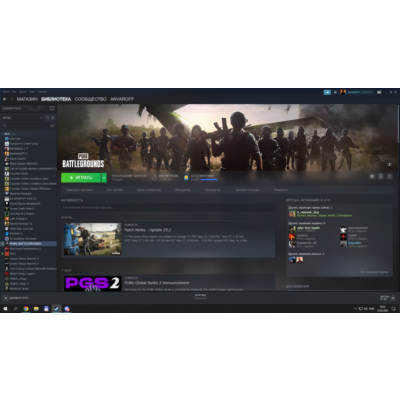Click the activity status input field

[x=168, y=207]
